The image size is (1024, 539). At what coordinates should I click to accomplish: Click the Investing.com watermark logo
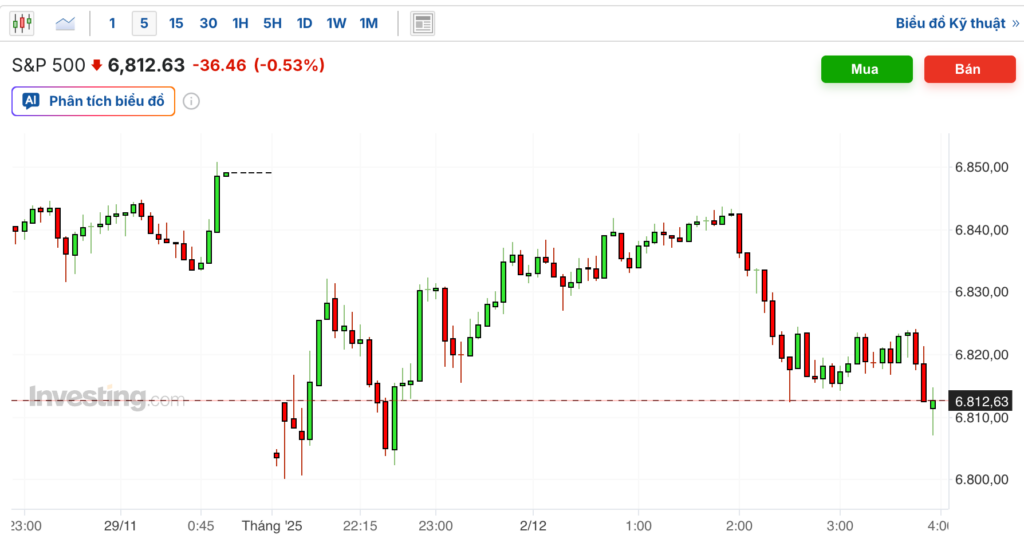pyautogui.click(x=106, y=398)
